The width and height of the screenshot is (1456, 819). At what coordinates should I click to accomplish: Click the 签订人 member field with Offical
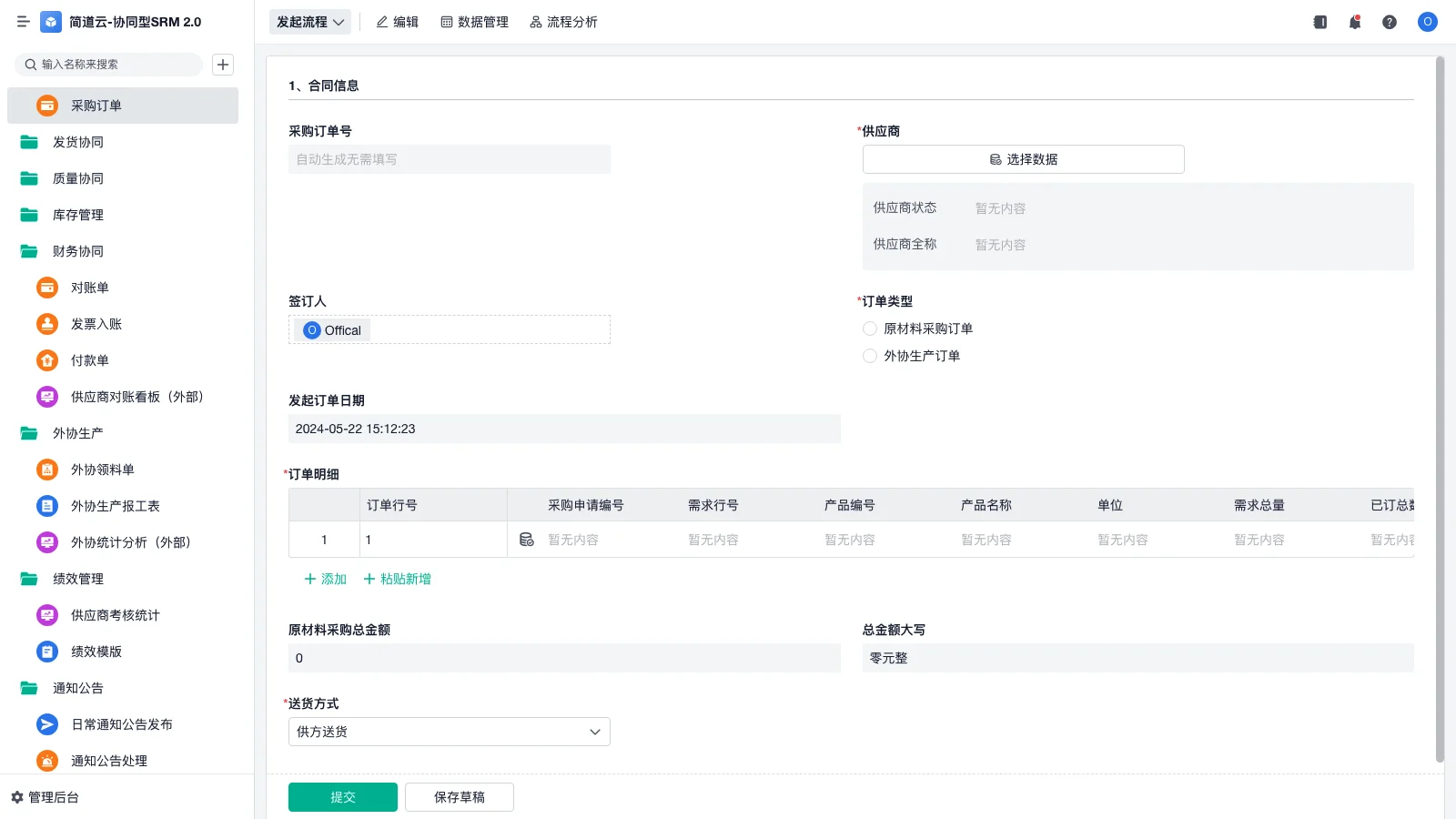tap(450, 329)
